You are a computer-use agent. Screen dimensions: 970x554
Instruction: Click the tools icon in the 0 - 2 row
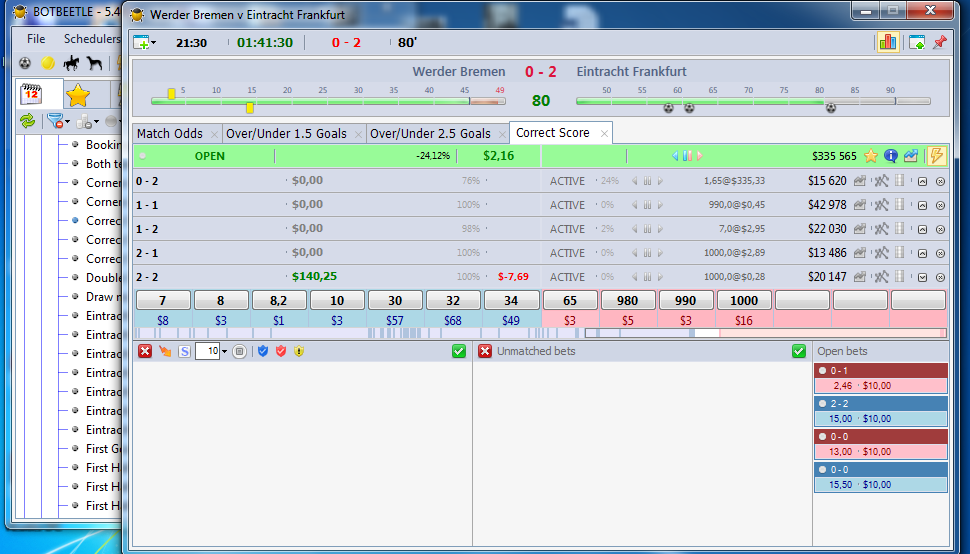[x=881, y=181]
